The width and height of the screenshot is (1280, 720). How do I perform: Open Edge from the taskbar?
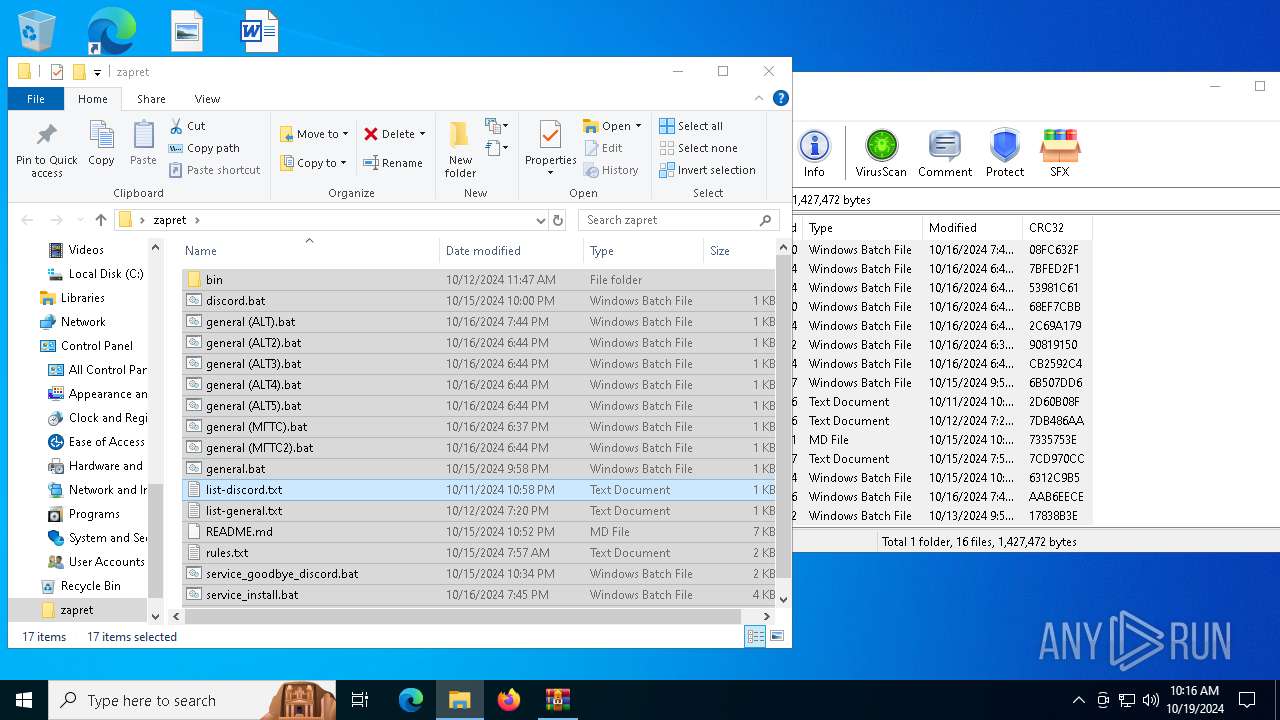coord(411,700)
